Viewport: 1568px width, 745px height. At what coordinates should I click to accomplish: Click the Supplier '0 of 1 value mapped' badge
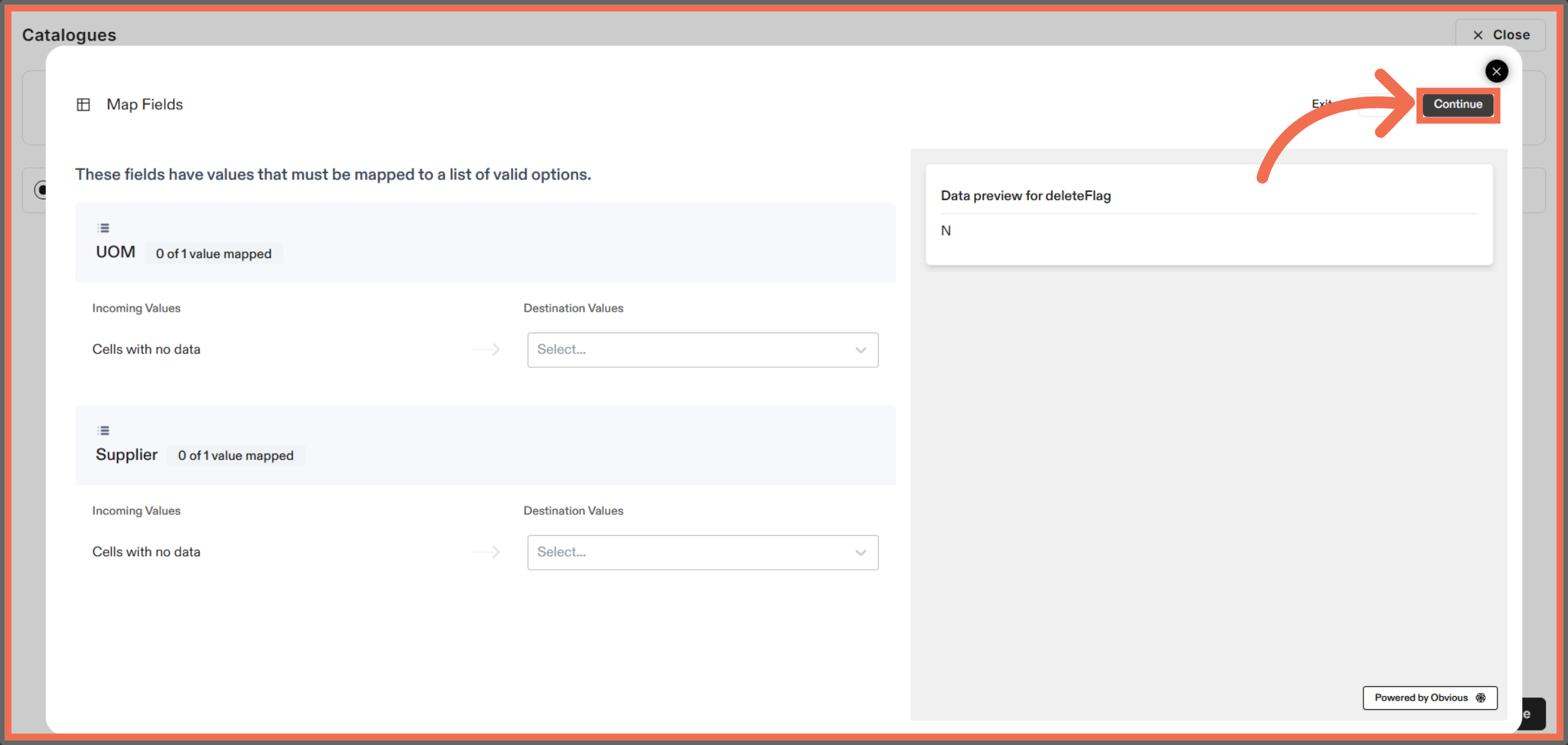[x=235, y=455]
